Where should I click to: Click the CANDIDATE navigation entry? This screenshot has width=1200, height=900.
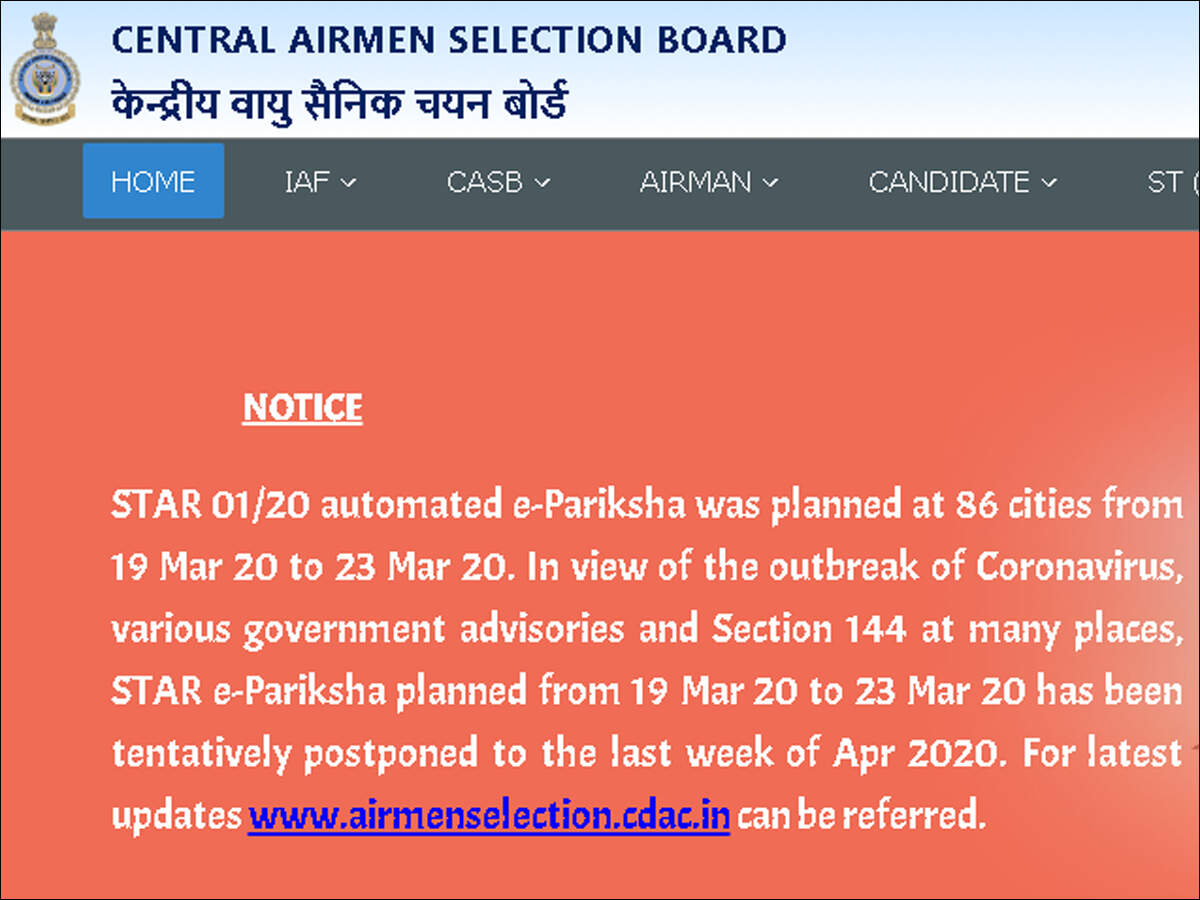[x=948, y=181]
